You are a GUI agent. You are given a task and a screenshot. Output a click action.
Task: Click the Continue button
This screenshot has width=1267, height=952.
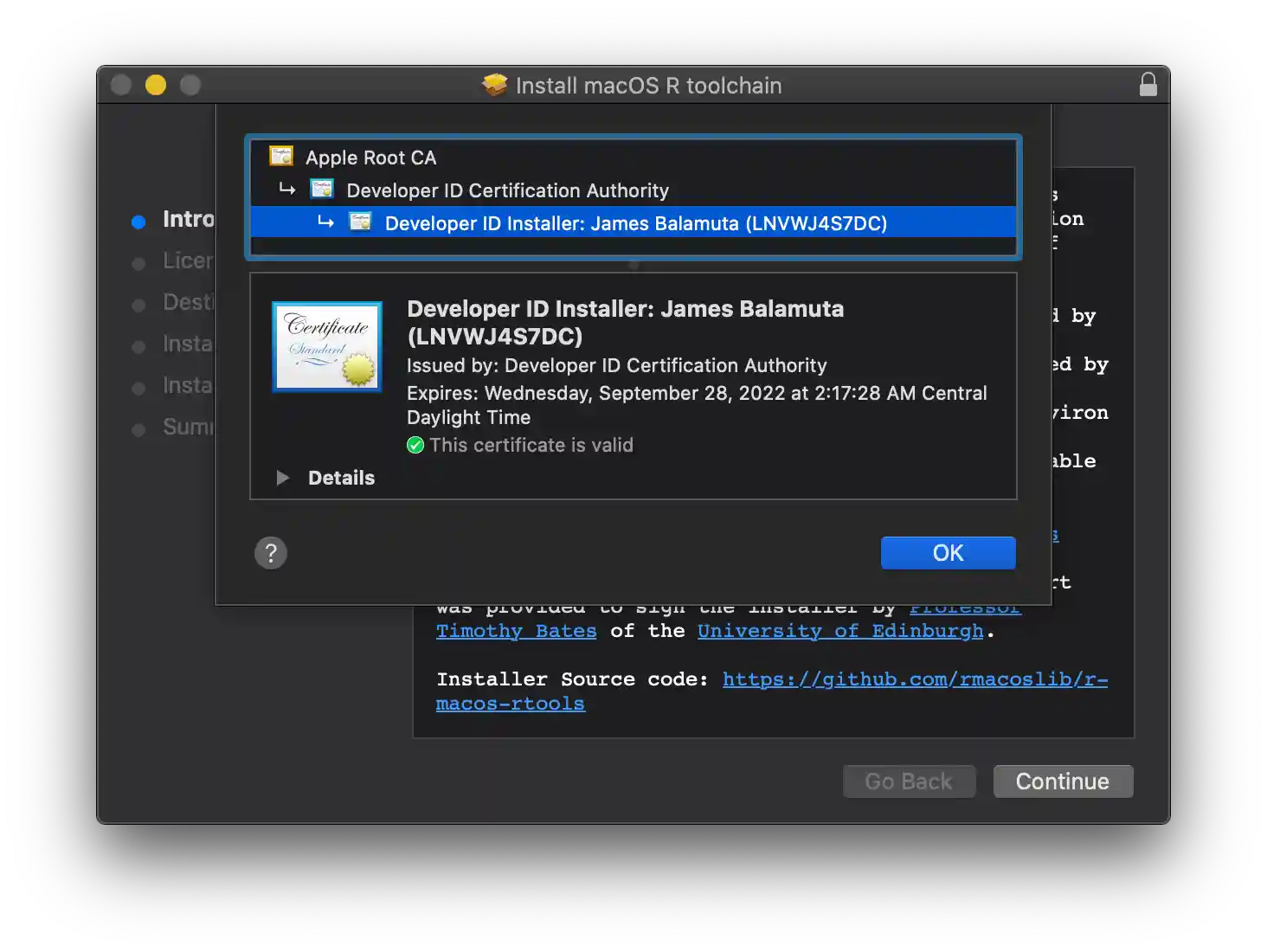(1062, 782)
